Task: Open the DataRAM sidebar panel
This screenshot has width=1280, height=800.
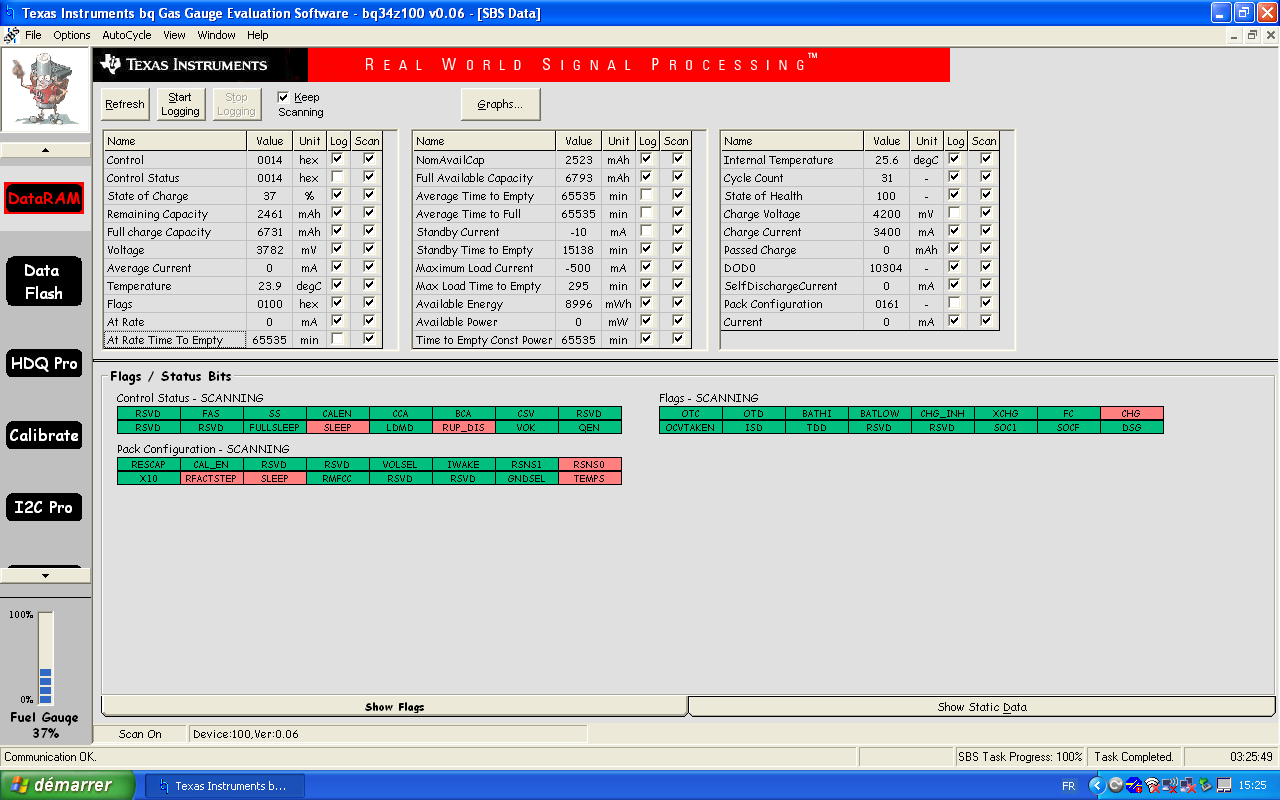Action: [44, 198]
